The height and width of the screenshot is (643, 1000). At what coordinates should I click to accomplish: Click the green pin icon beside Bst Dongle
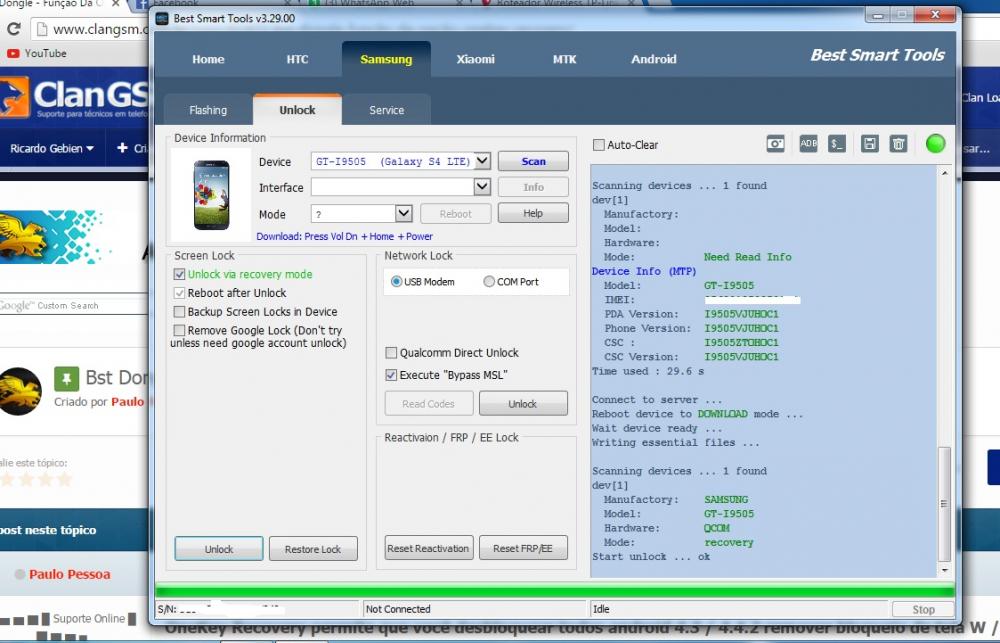[x=66, y=378]
